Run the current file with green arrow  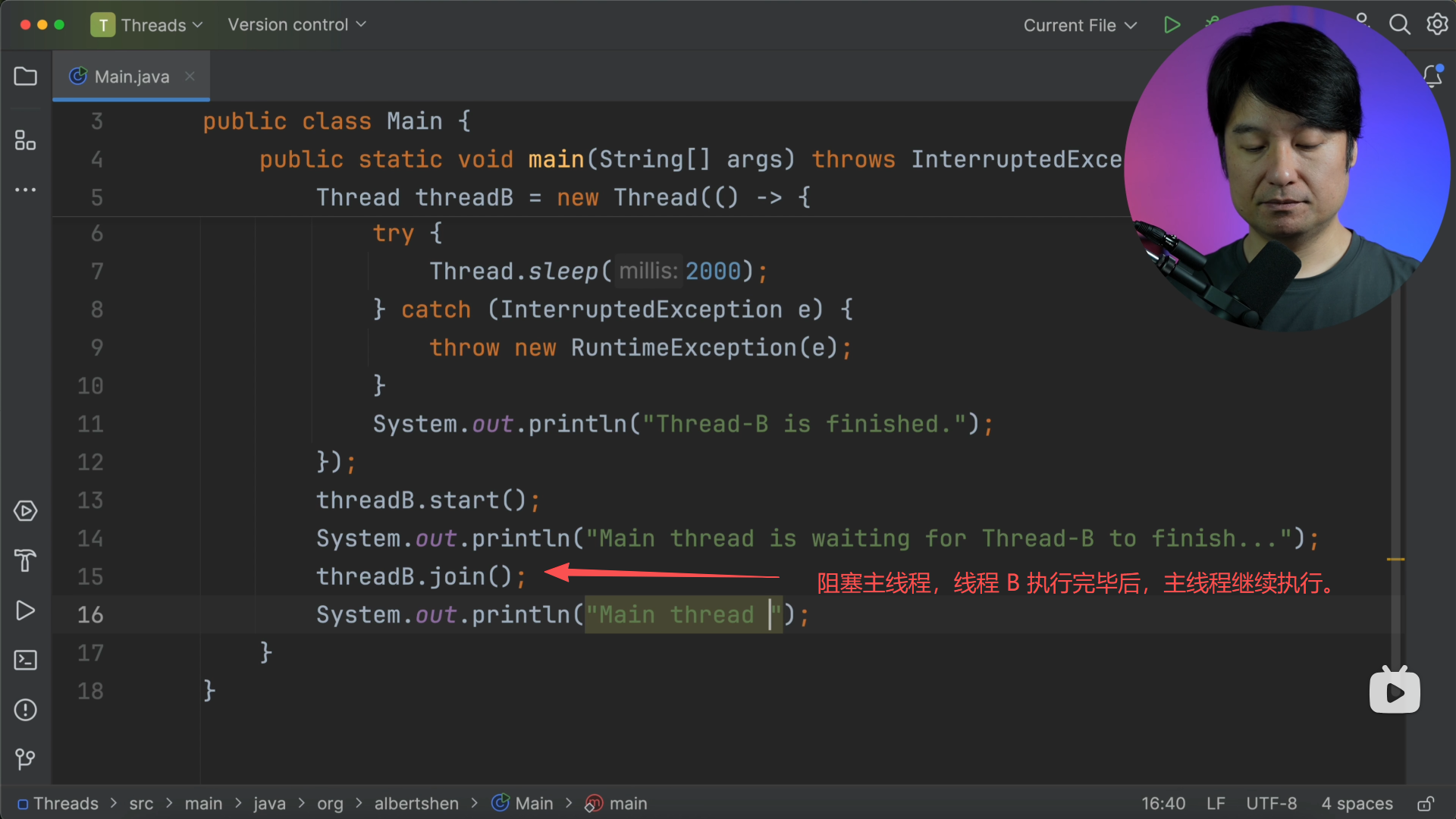click(1172, 25)
